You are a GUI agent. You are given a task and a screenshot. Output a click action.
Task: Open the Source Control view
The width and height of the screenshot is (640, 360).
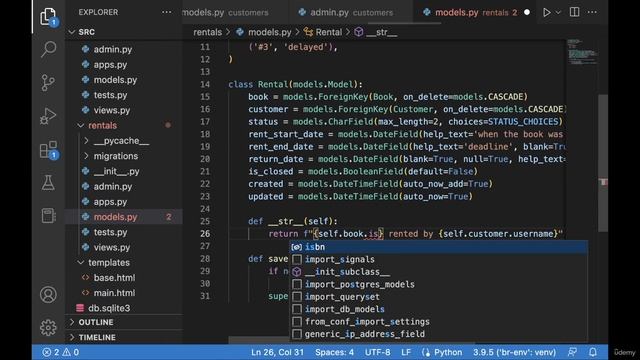click(x=48, y=82)
